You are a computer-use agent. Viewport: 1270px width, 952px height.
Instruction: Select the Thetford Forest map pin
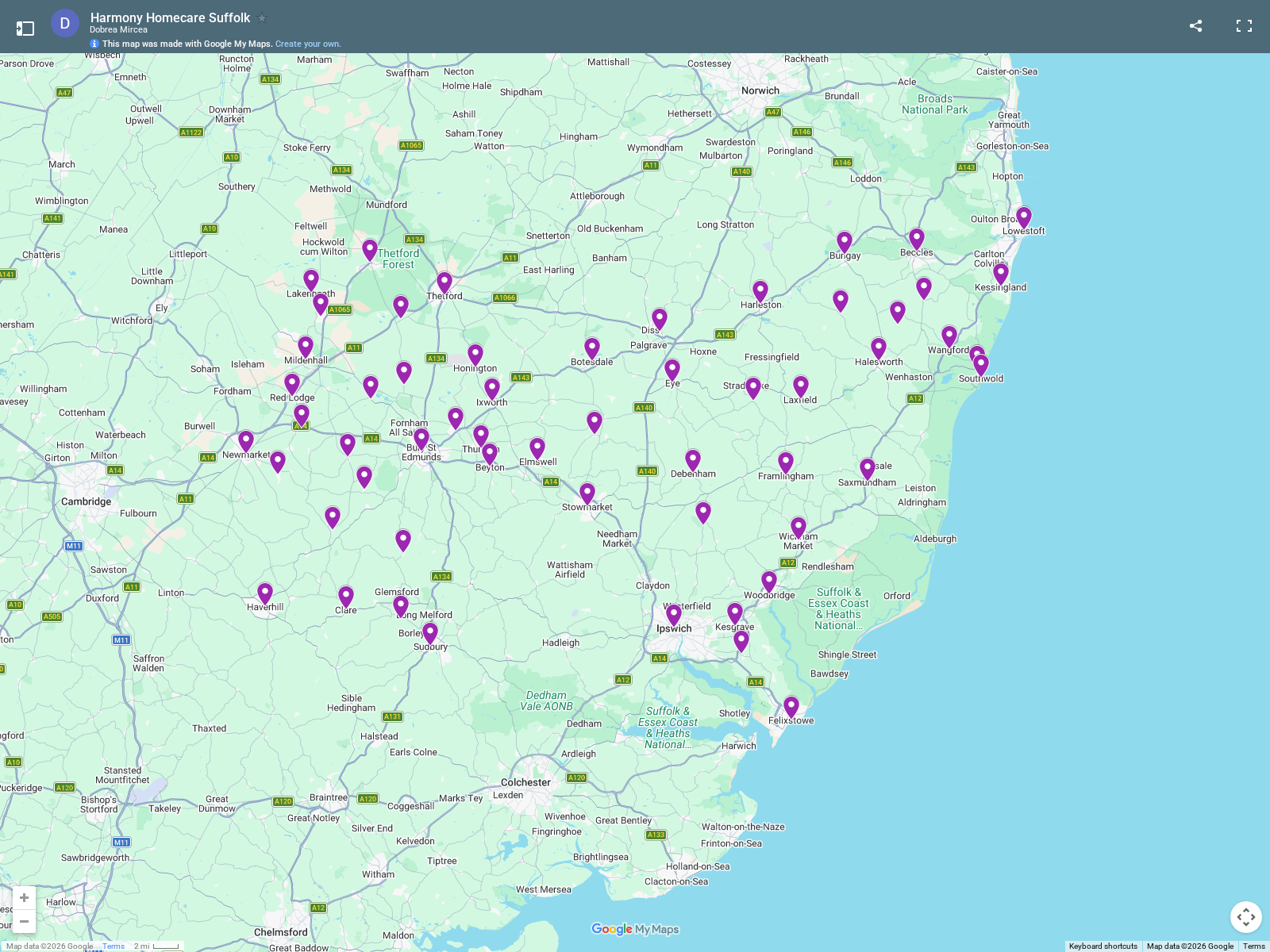370,250
